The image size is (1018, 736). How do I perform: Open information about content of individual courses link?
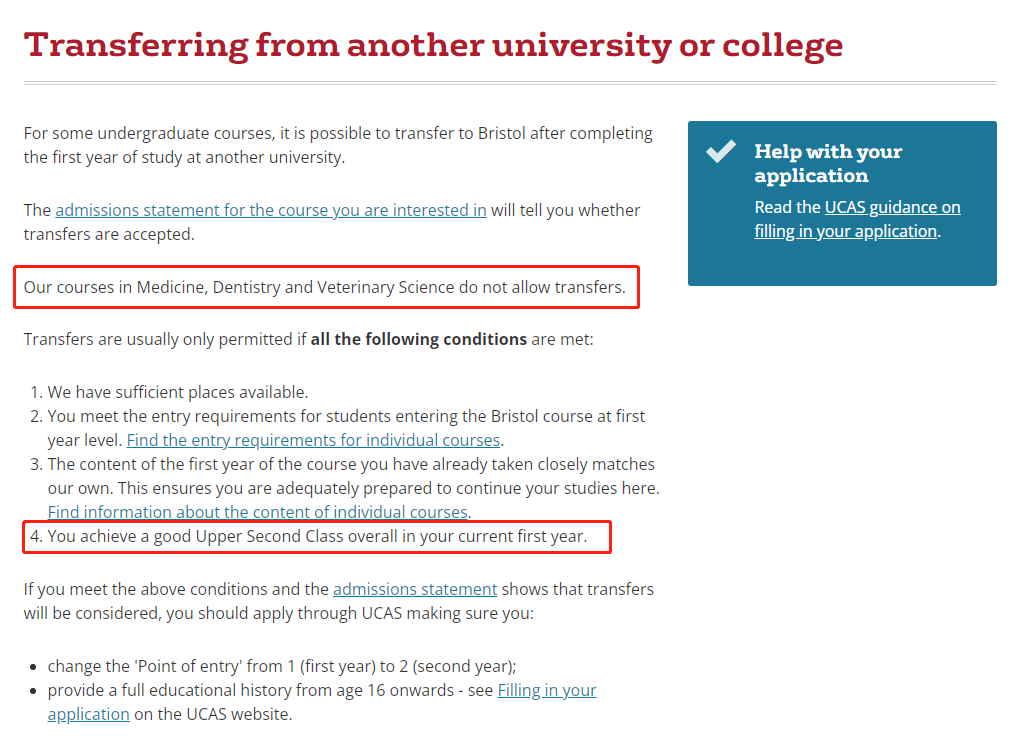coord(257,512)
